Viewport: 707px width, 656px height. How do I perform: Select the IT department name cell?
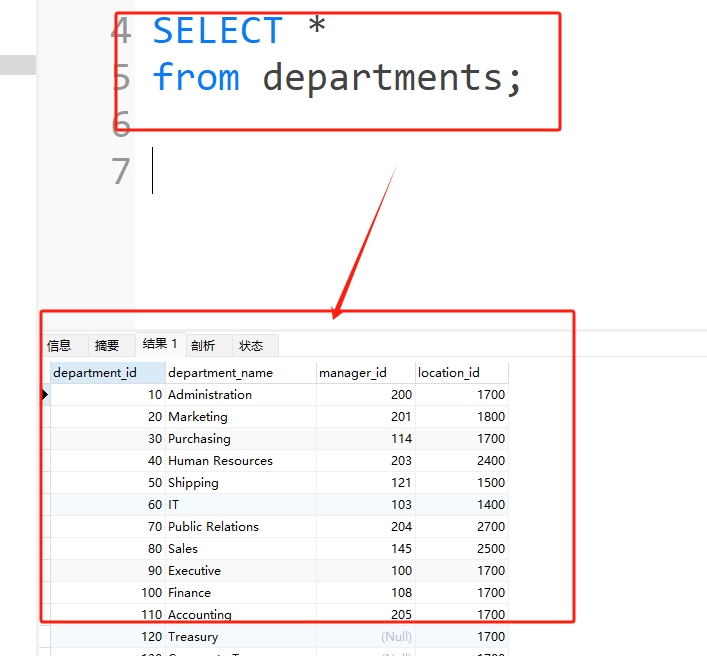(174, 505)
